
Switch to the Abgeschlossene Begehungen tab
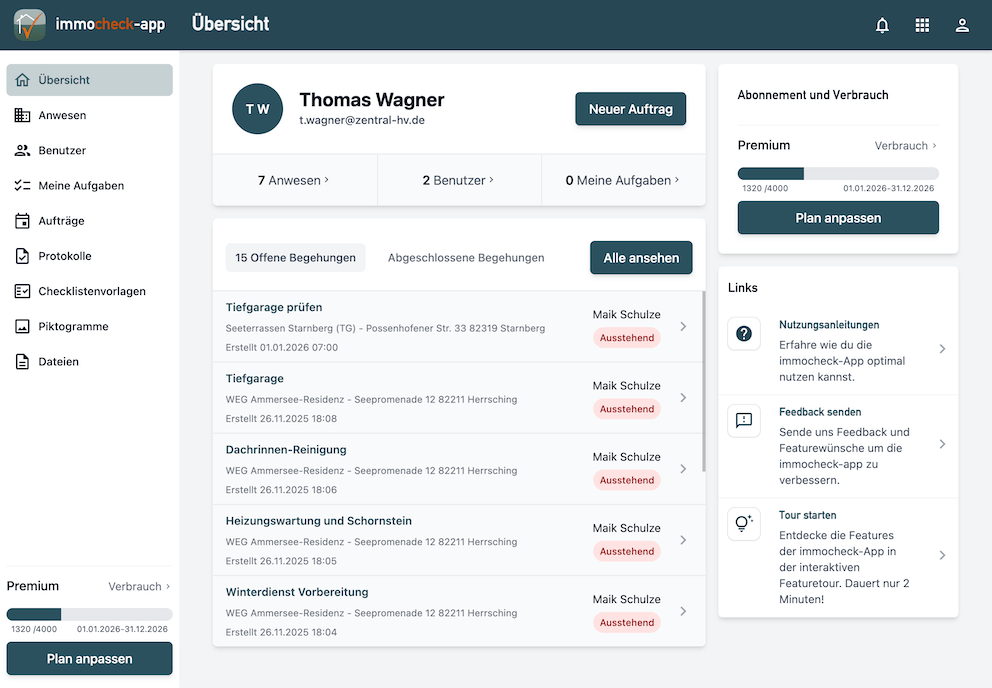pos(465,257)
